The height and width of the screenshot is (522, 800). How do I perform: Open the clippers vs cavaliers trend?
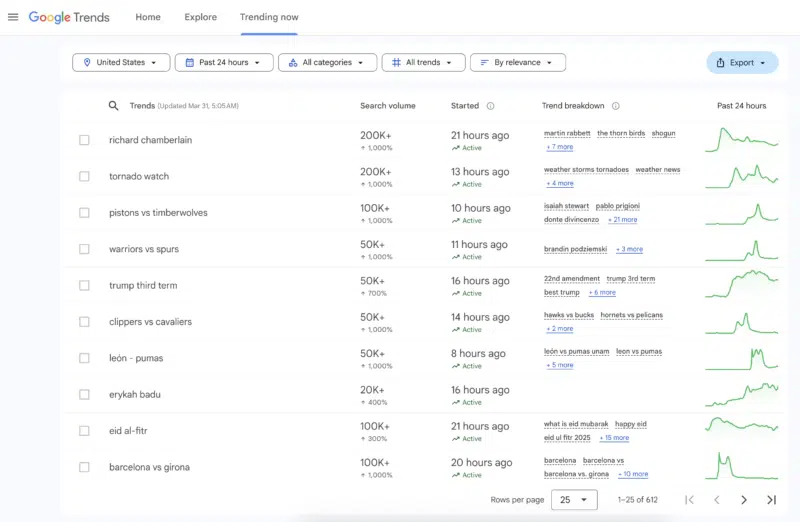click(x=150, y=322)
